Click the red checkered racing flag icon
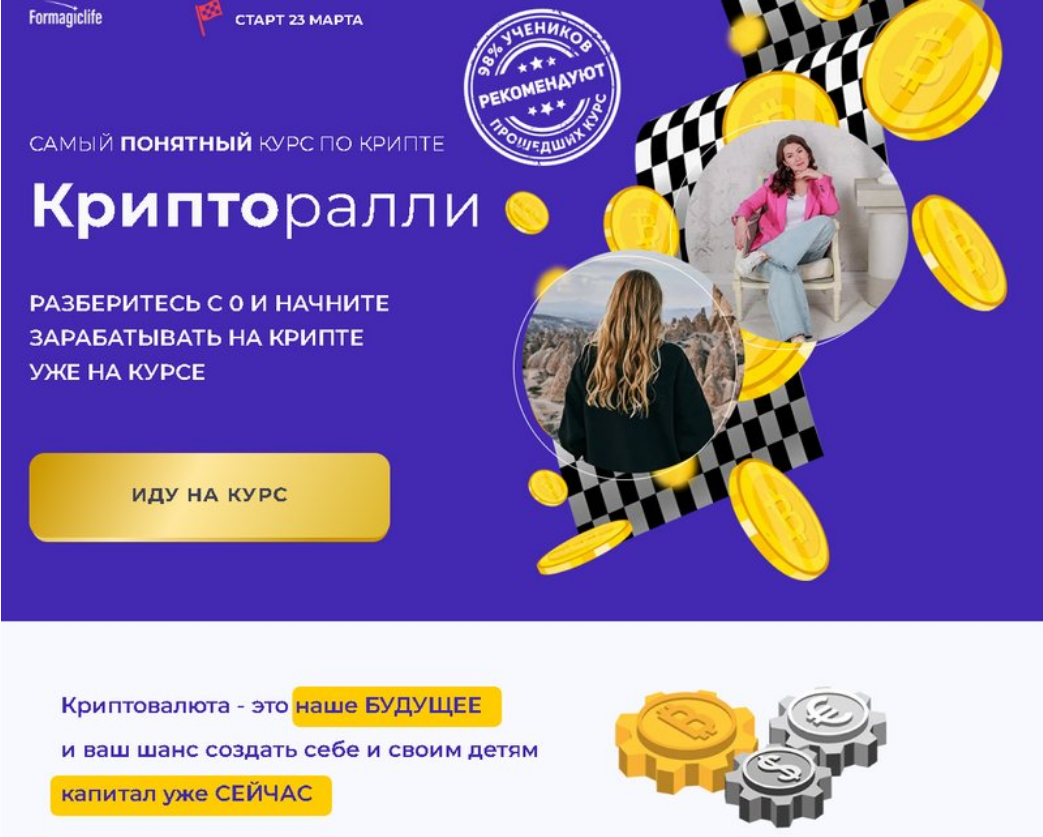The width and height of the screenshot is (1043, 837). pyautogui.click(x=208, y=17)
